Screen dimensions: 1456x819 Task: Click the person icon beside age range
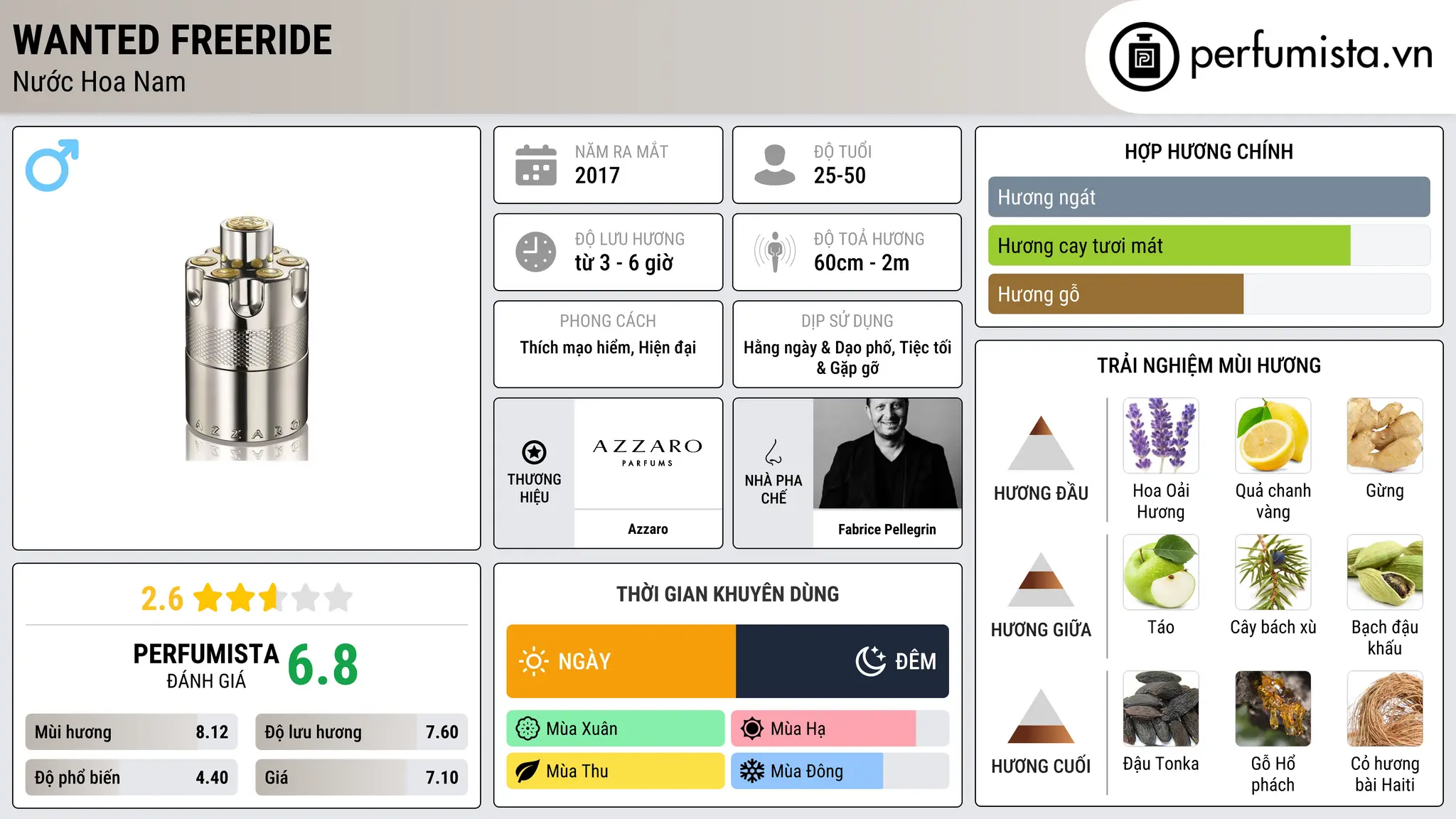[x=775, y=165]
